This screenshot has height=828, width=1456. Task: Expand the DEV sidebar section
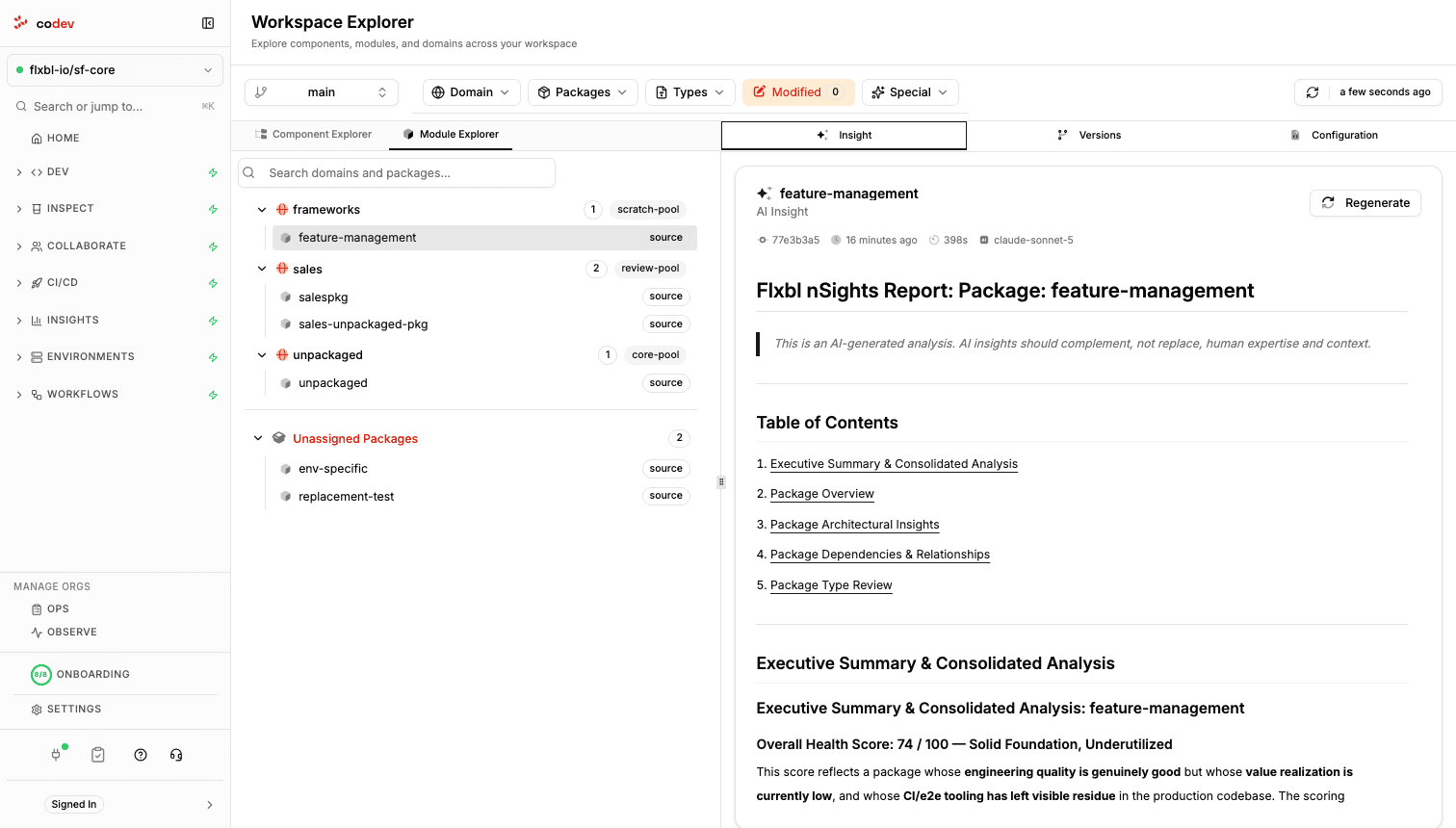pyautogui.click(x=19, y=172)
